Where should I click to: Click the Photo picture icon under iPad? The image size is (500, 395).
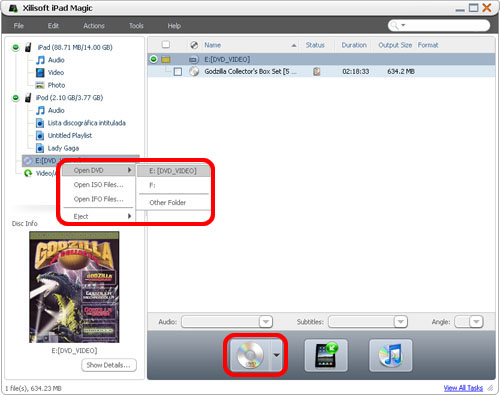pos(40,85)
